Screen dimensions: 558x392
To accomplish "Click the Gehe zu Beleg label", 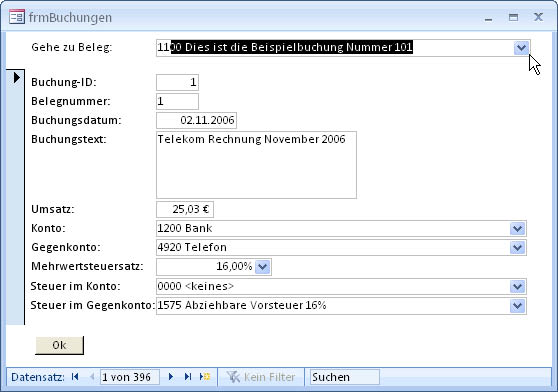I will click(72, 47).
